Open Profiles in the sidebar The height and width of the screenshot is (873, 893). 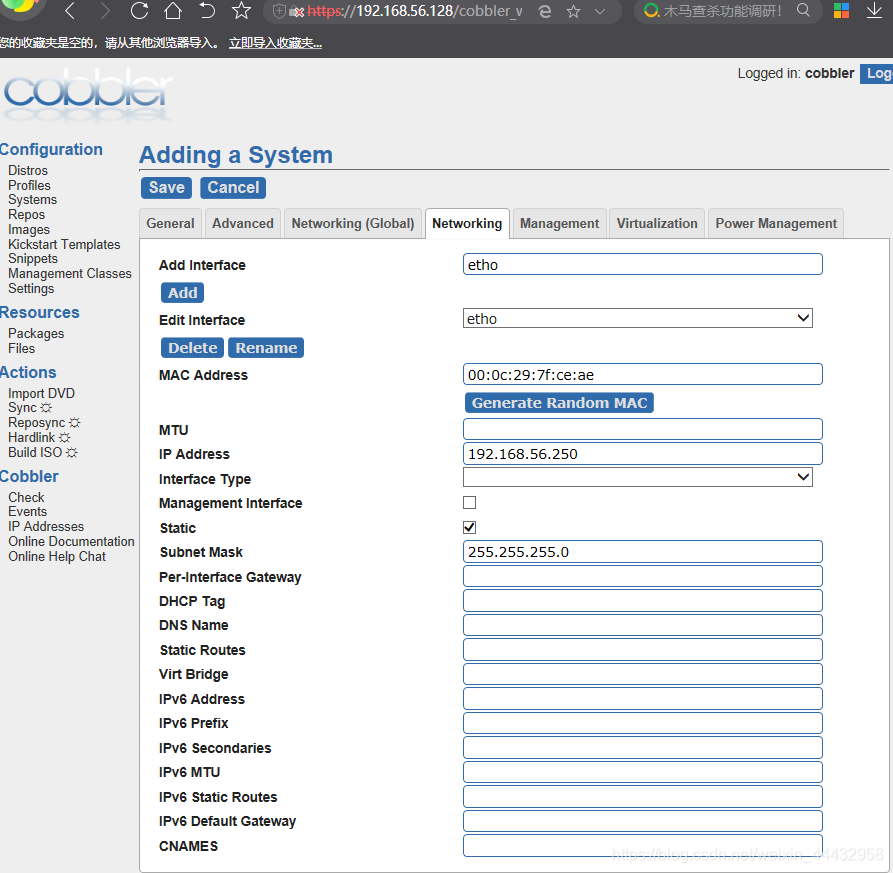[29, 185]
